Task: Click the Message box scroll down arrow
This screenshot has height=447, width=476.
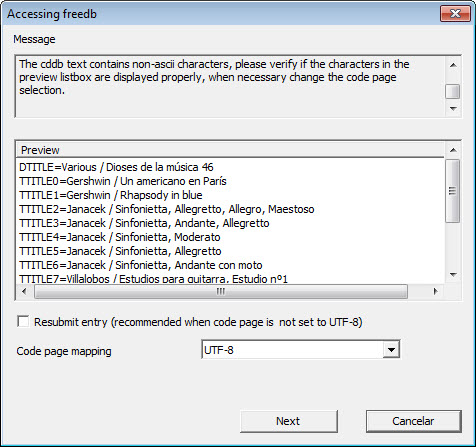Action: (453, 109)
